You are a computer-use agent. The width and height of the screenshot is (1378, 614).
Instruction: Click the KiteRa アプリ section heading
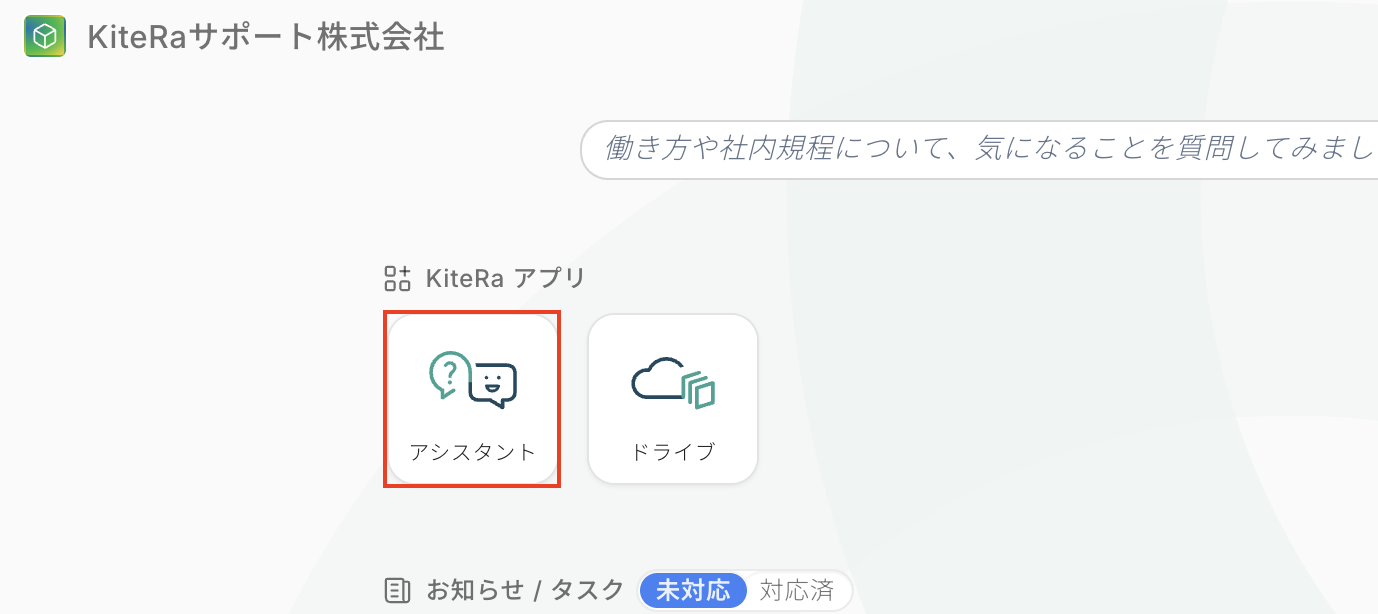pyautogui.click(x=504, y=278)
